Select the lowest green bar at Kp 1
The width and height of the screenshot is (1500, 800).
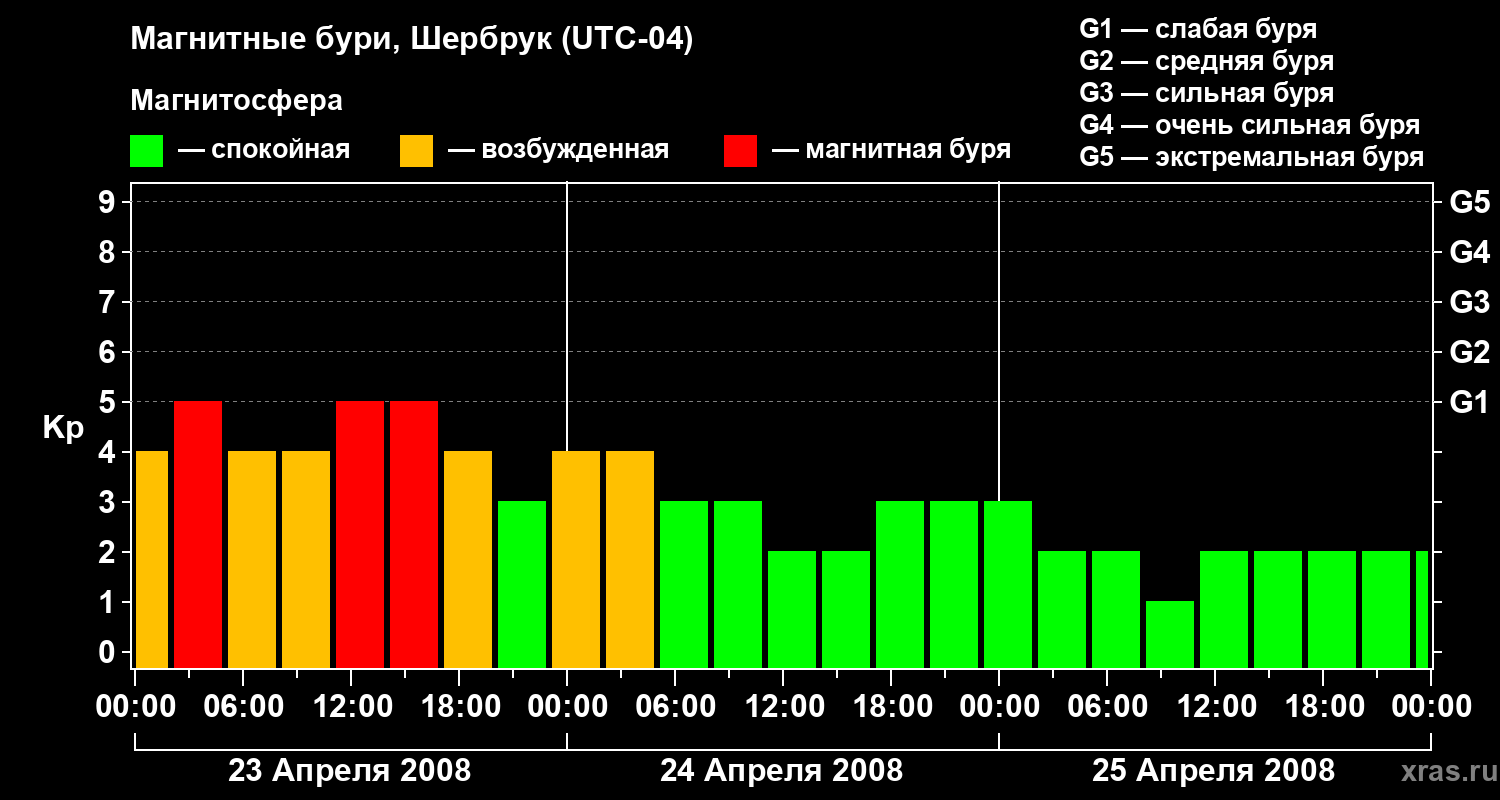[x=1170, y=634]
